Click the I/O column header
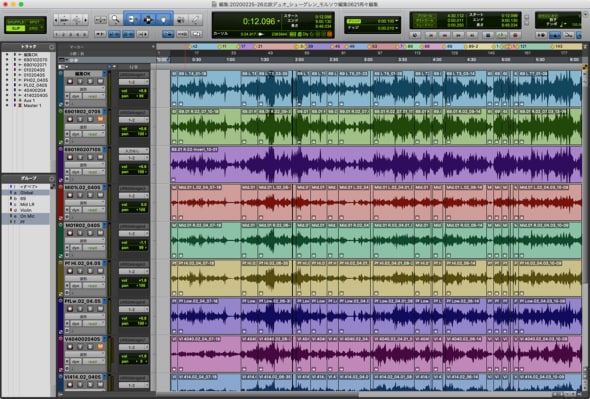Viewport: 590px width, 399px height. click(x=134, y=67)
